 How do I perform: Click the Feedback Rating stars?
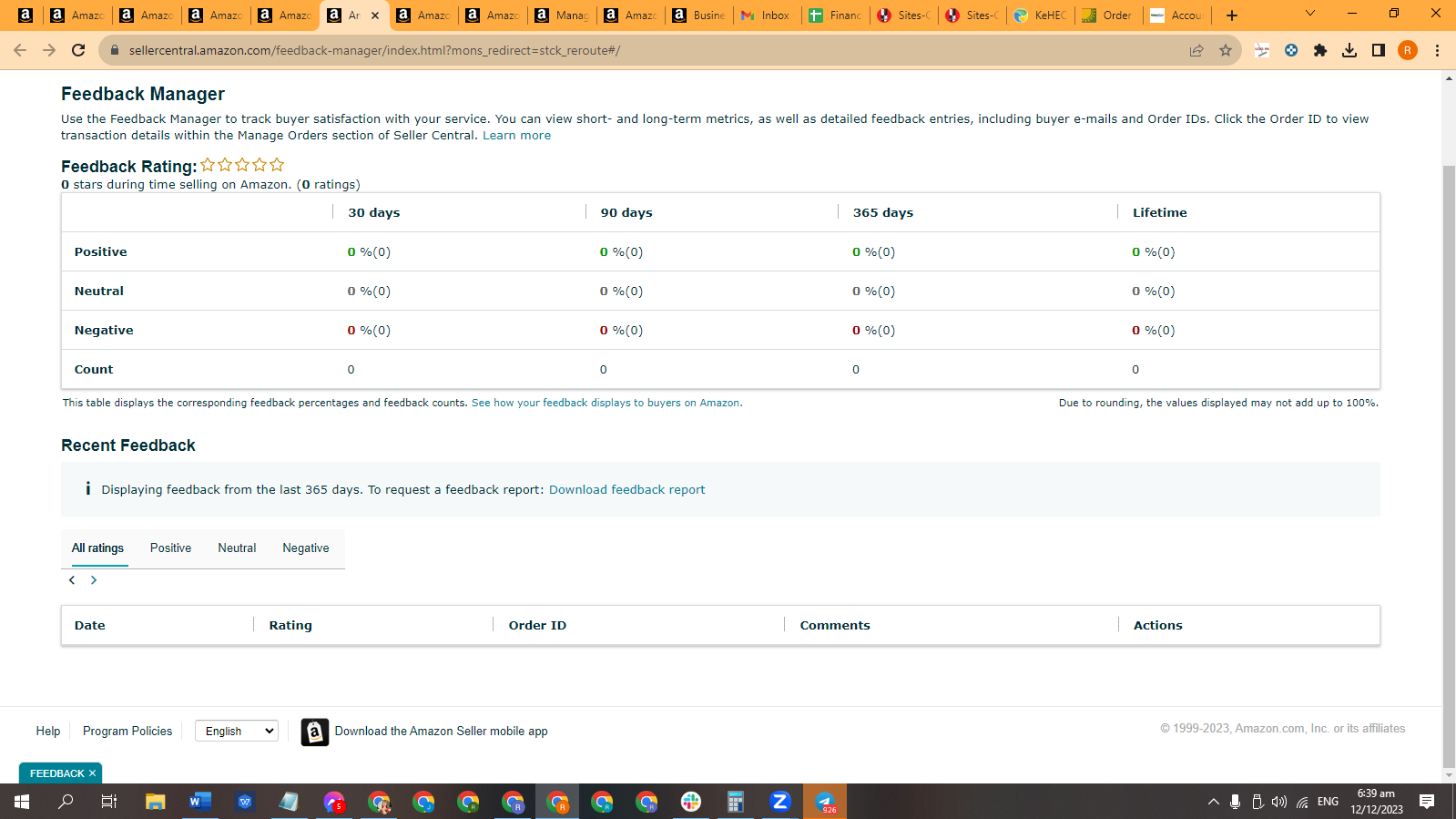242,165
